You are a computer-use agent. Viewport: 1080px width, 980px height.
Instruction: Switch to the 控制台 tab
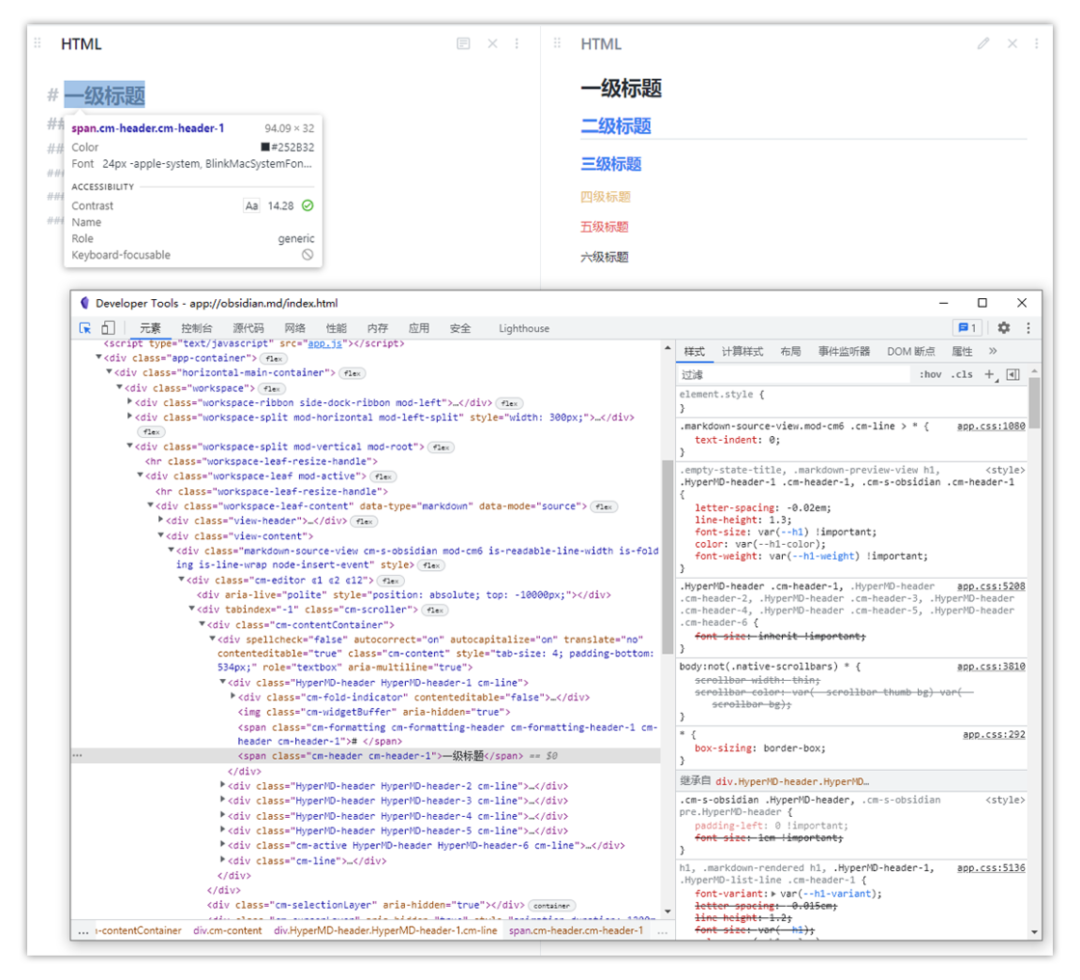coord(197,329)
